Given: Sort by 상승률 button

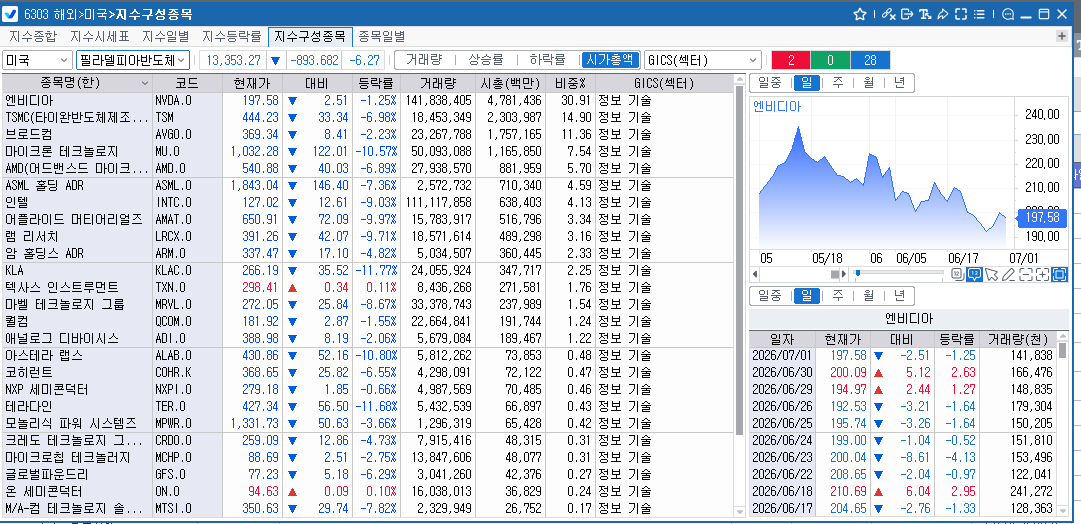Looking at the screenshot, I should tap(485, 60).
